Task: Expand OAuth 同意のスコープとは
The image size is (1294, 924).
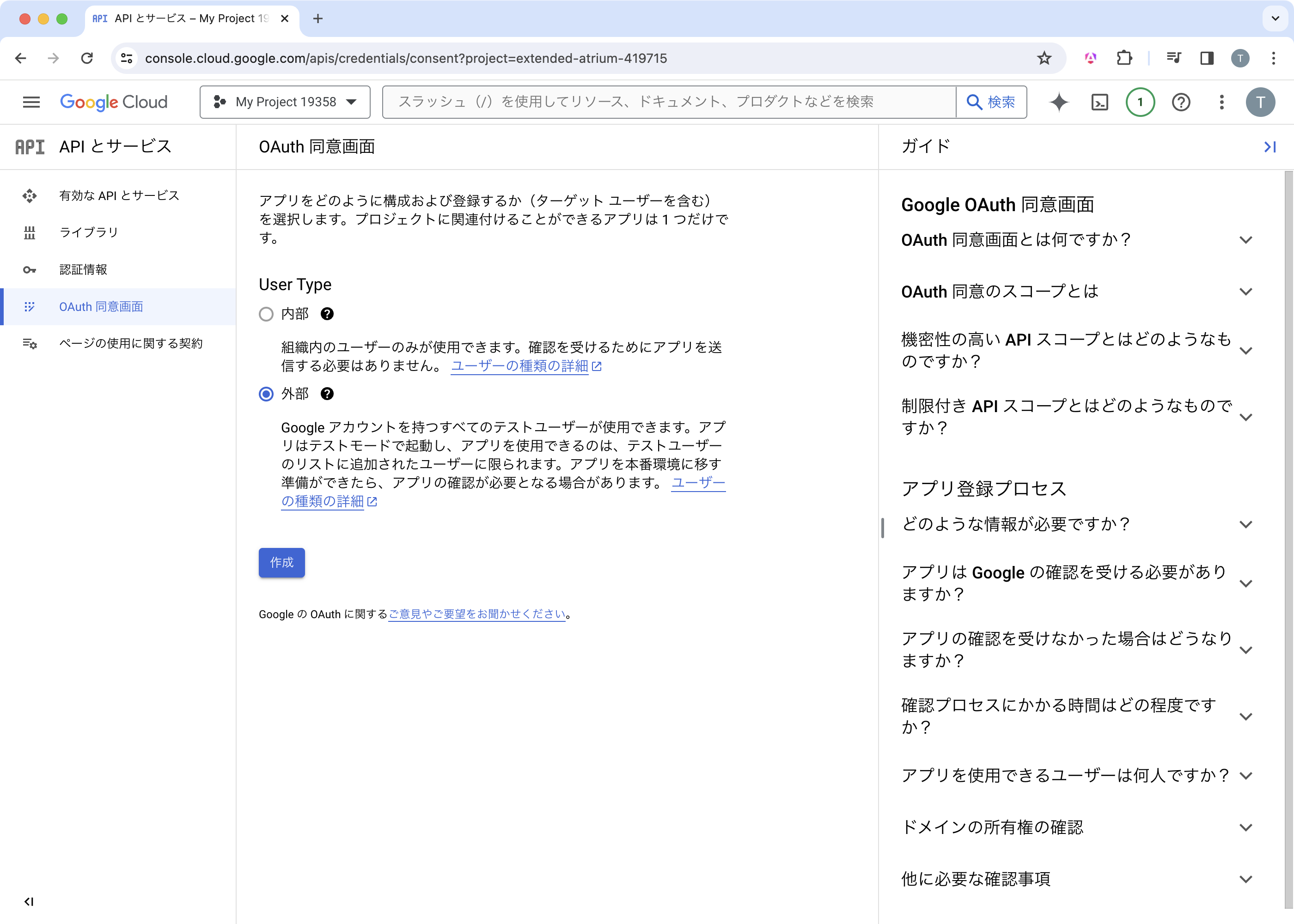Action: tap(1077, 292)
